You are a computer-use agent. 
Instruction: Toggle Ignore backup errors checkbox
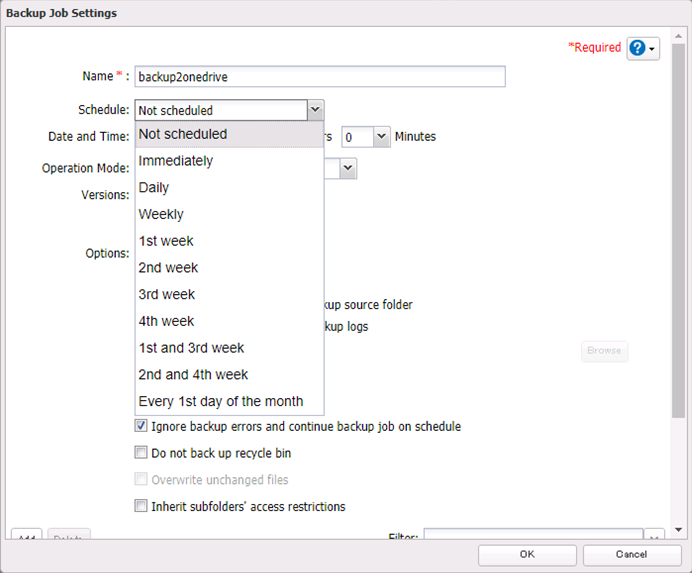pos(141,426)
